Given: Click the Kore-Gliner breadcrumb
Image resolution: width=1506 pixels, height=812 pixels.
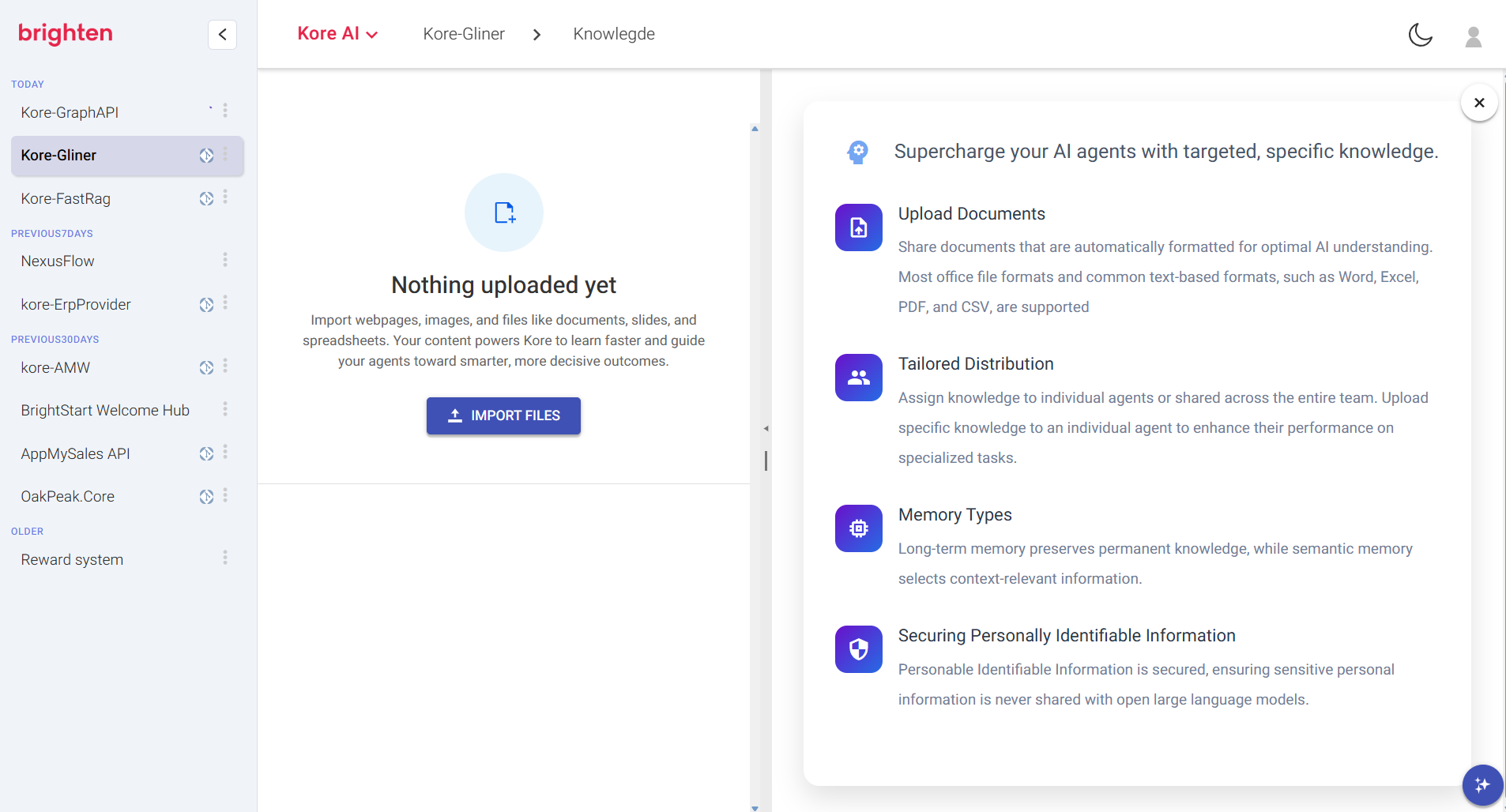Looking at the screenshot, I should 464,34.
